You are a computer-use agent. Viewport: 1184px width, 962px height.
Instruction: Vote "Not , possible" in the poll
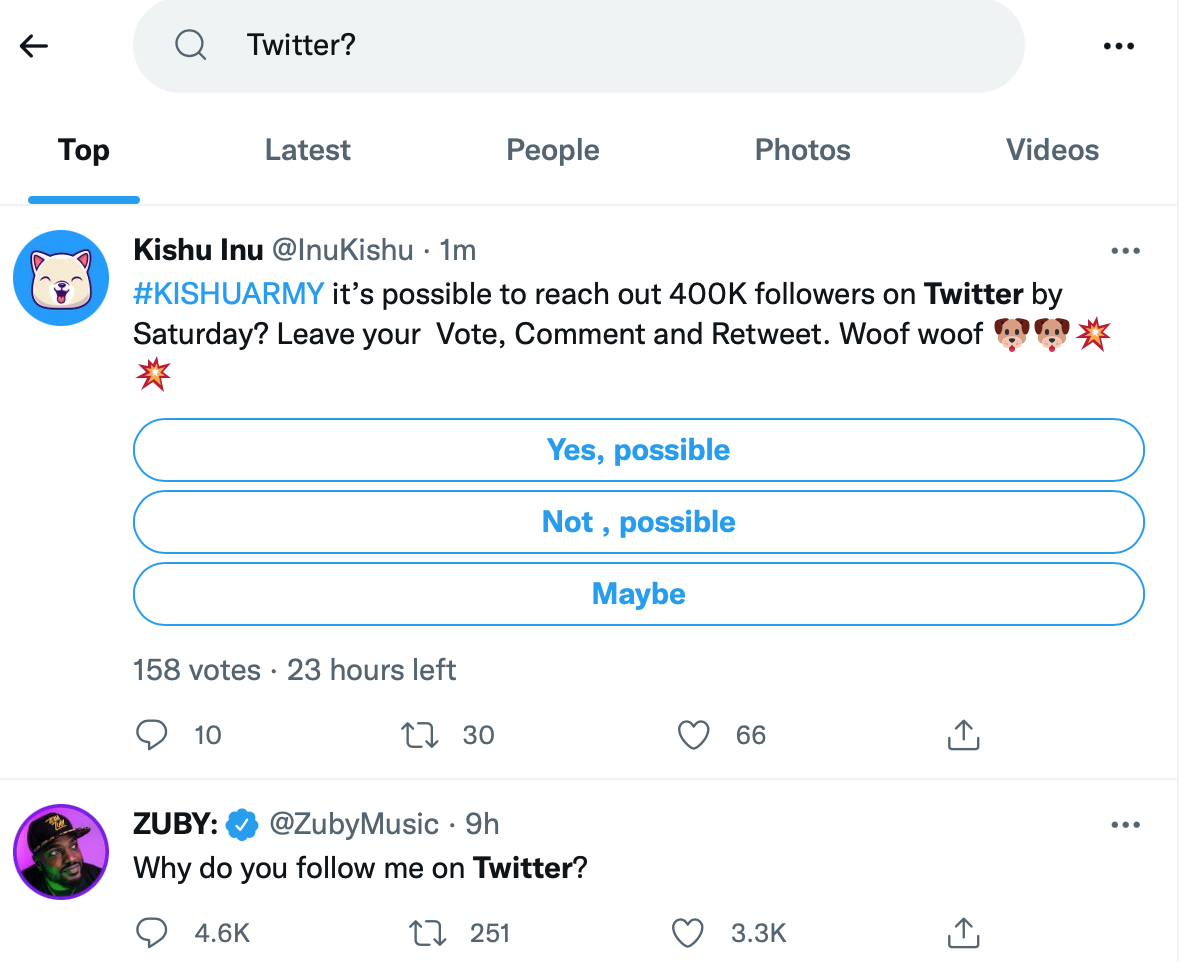click(x=638, y=522)
